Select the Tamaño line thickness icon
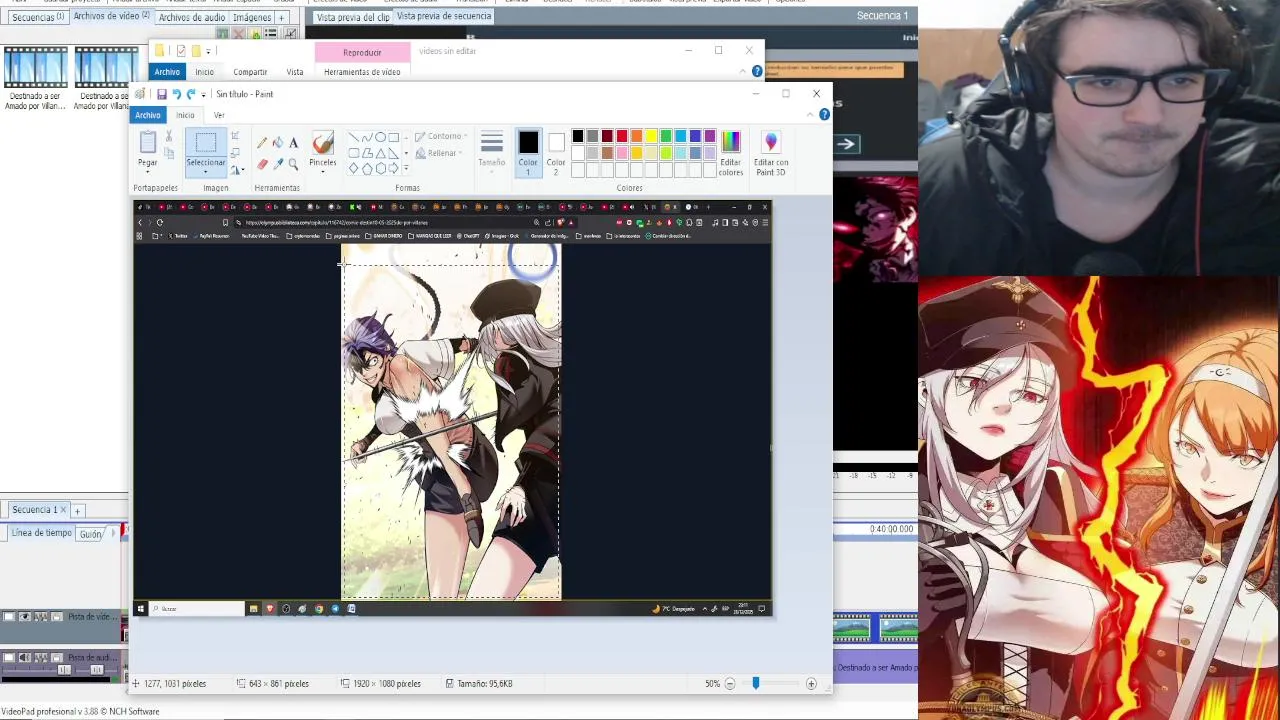This screenshot has width=1280, height=720. (x=491, y=142)
